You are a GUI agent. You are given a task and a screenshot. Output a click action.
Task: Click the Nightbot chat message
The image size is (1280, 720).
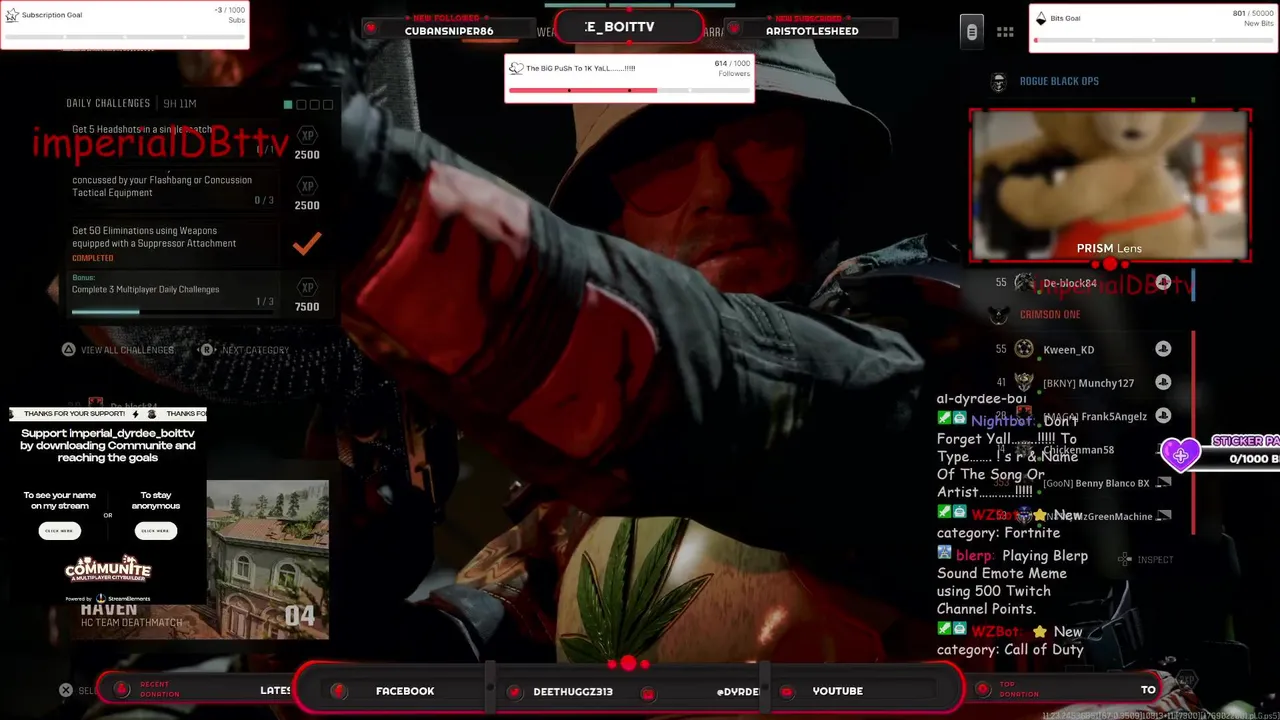pos(1007,456)
